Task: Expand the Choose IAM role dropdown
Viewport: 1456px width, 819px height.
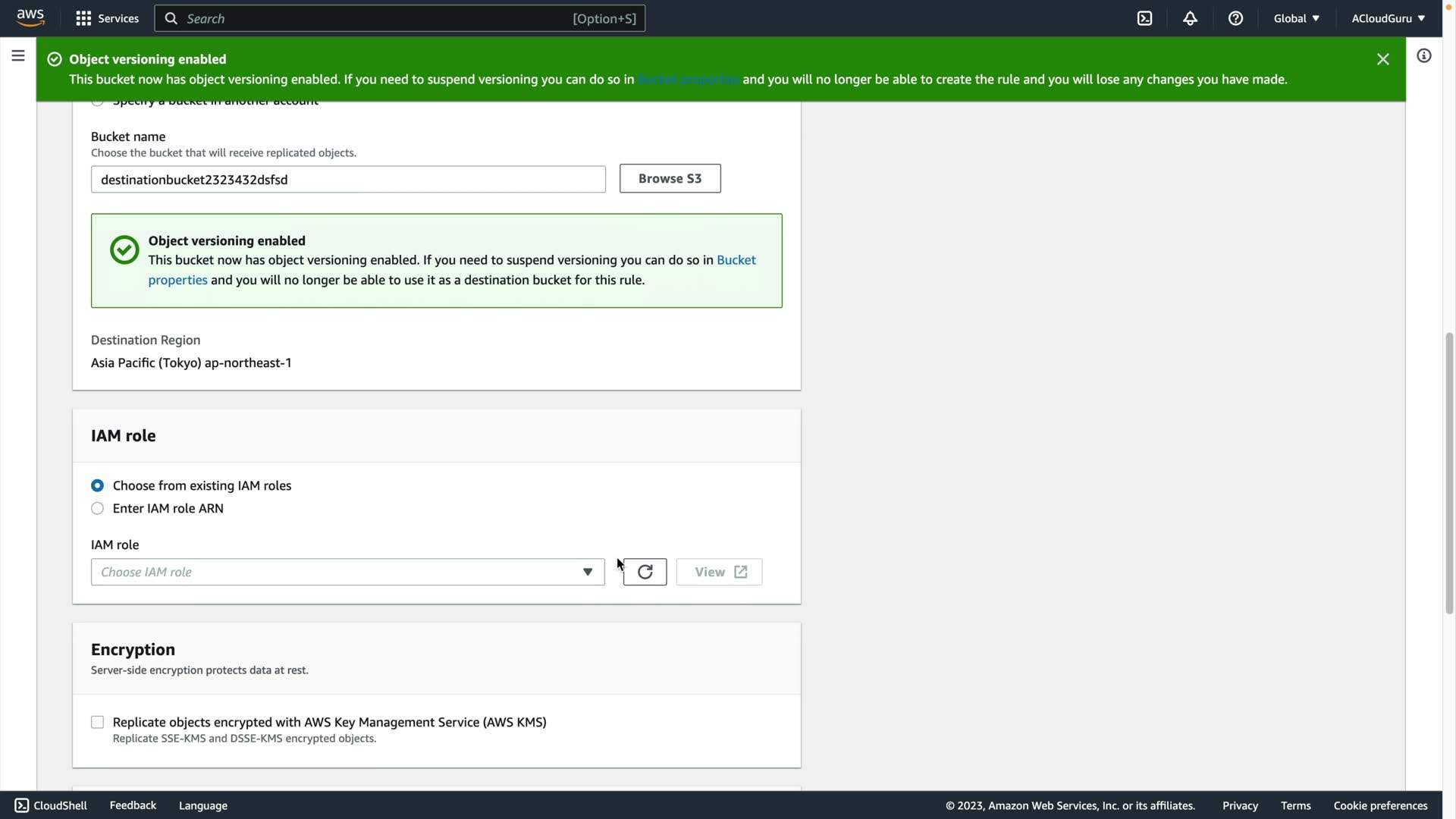Action: [347, 572]
